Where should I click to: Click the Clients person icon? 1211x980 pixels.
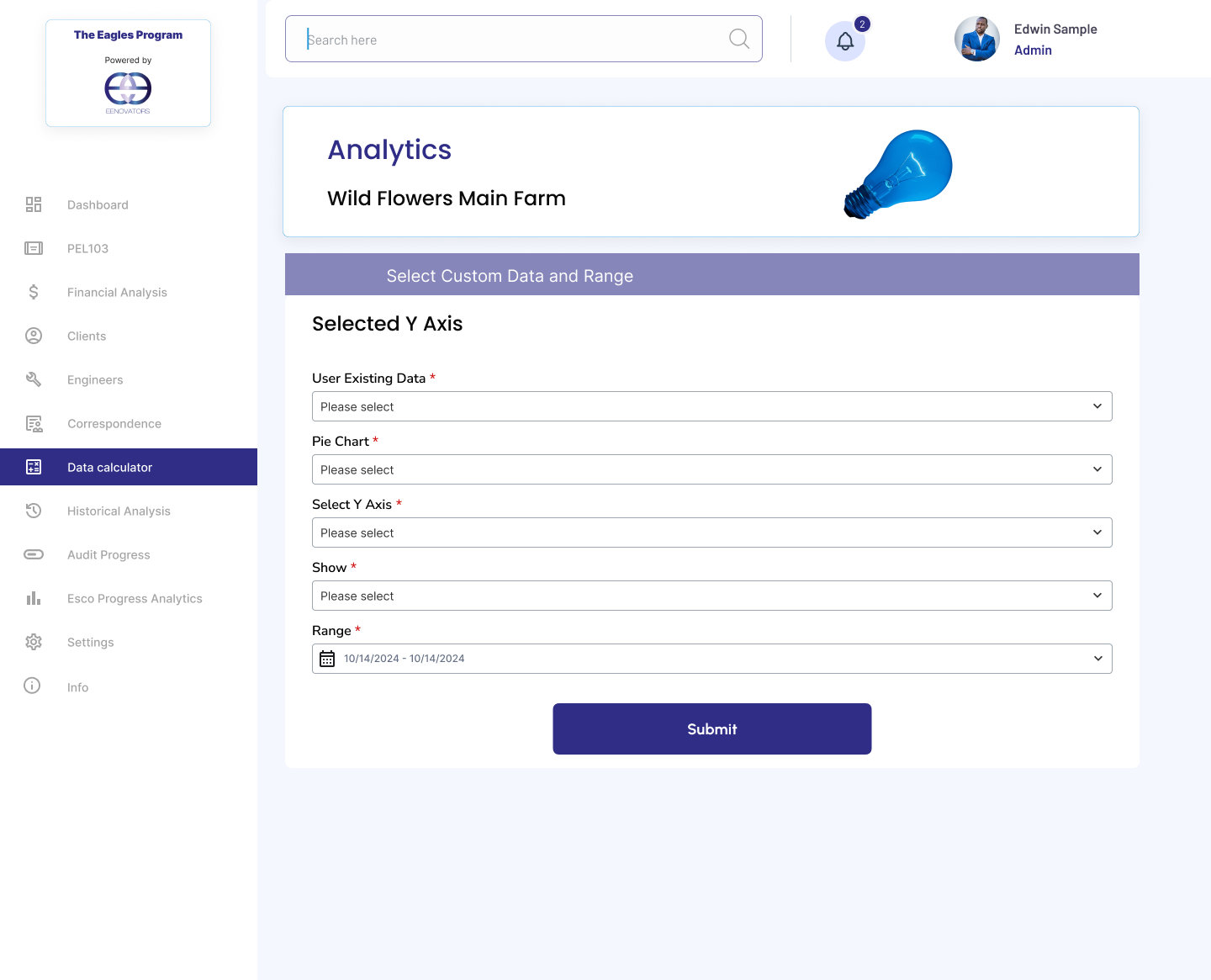(x=34, y=336)
